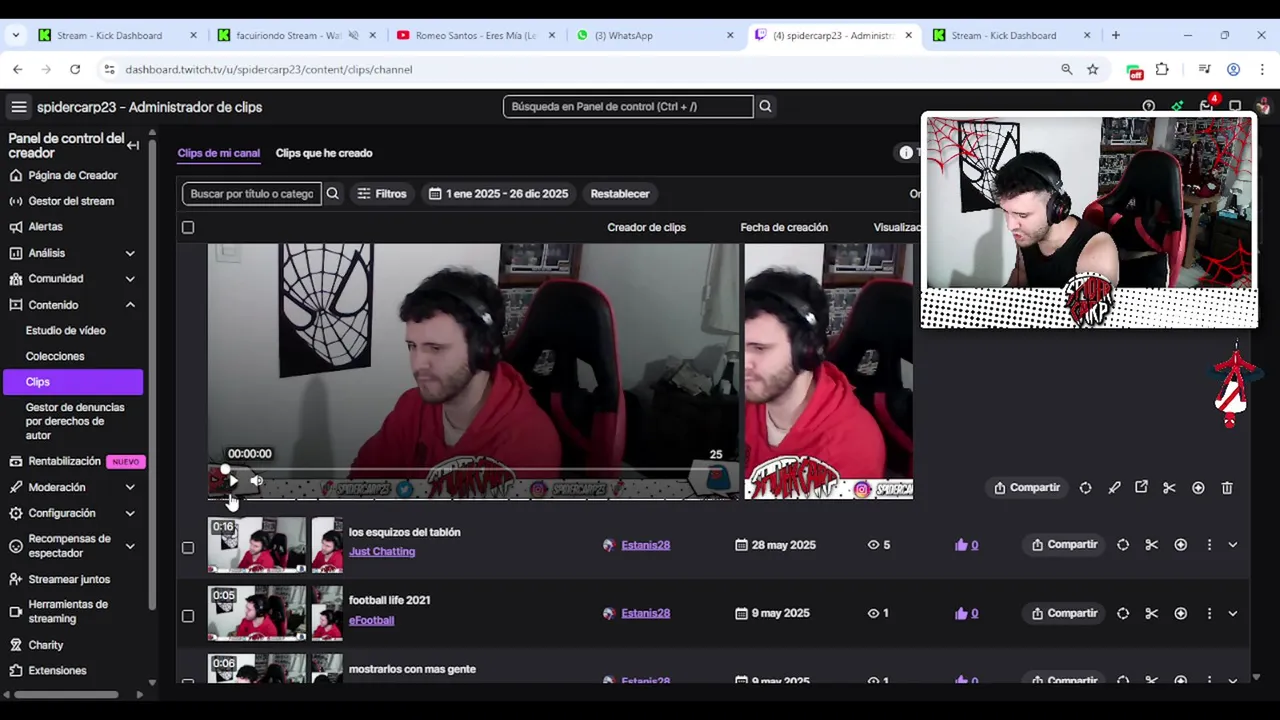Open expanded clip in new window icon

point(1141,488)
